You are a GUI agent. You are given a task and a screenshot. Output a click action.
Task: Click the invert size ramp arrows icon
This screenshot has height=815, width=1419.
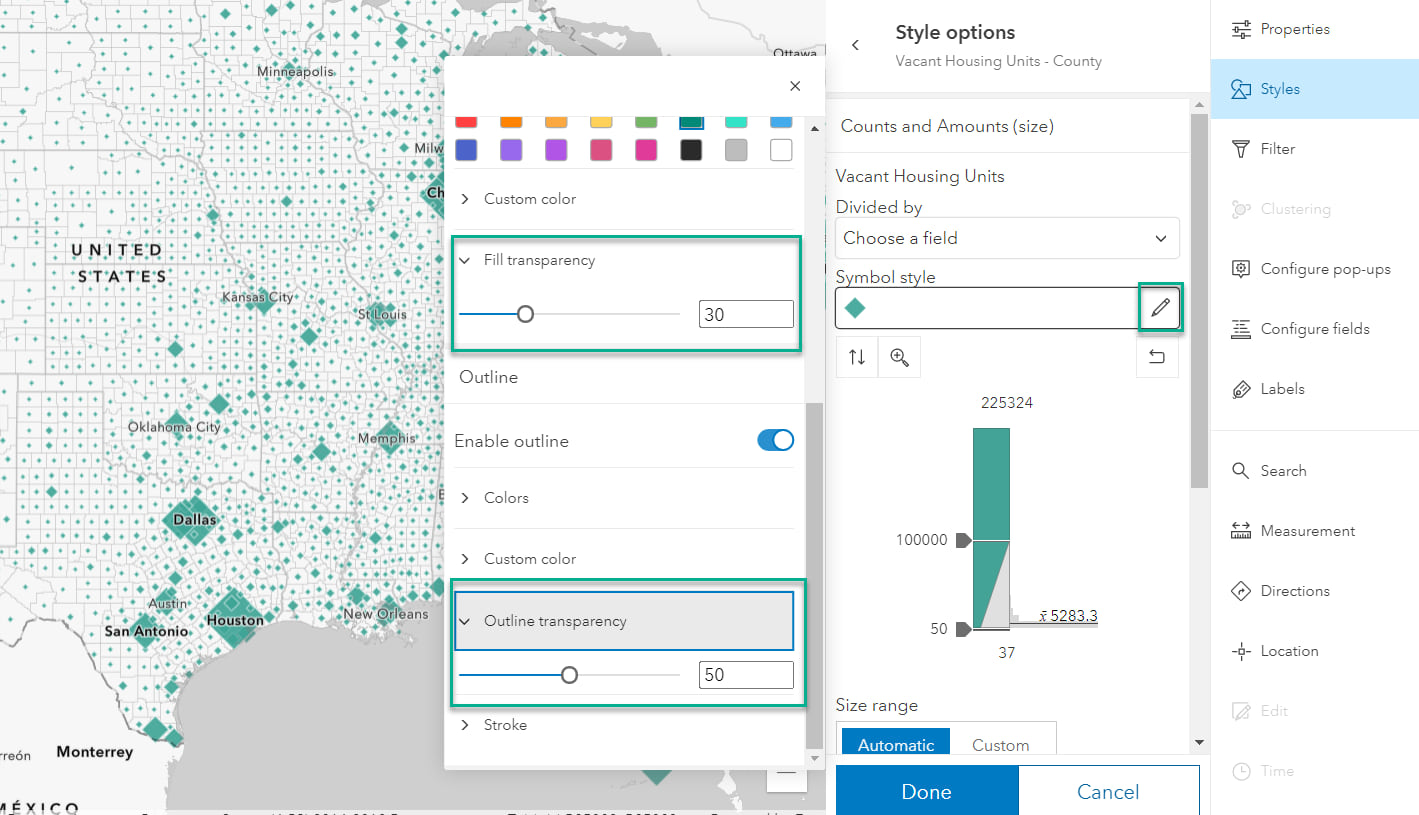click(857, 357)
